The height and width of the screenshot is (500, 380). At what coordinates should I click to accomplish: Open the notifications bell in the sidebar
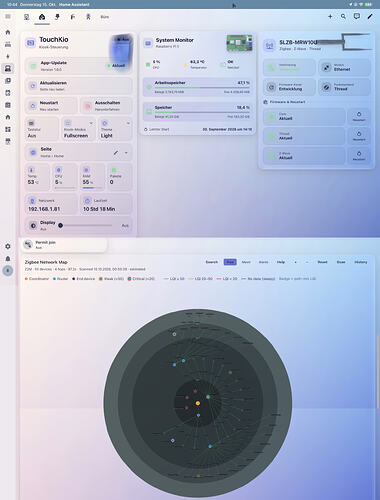(x=8, y=259)
